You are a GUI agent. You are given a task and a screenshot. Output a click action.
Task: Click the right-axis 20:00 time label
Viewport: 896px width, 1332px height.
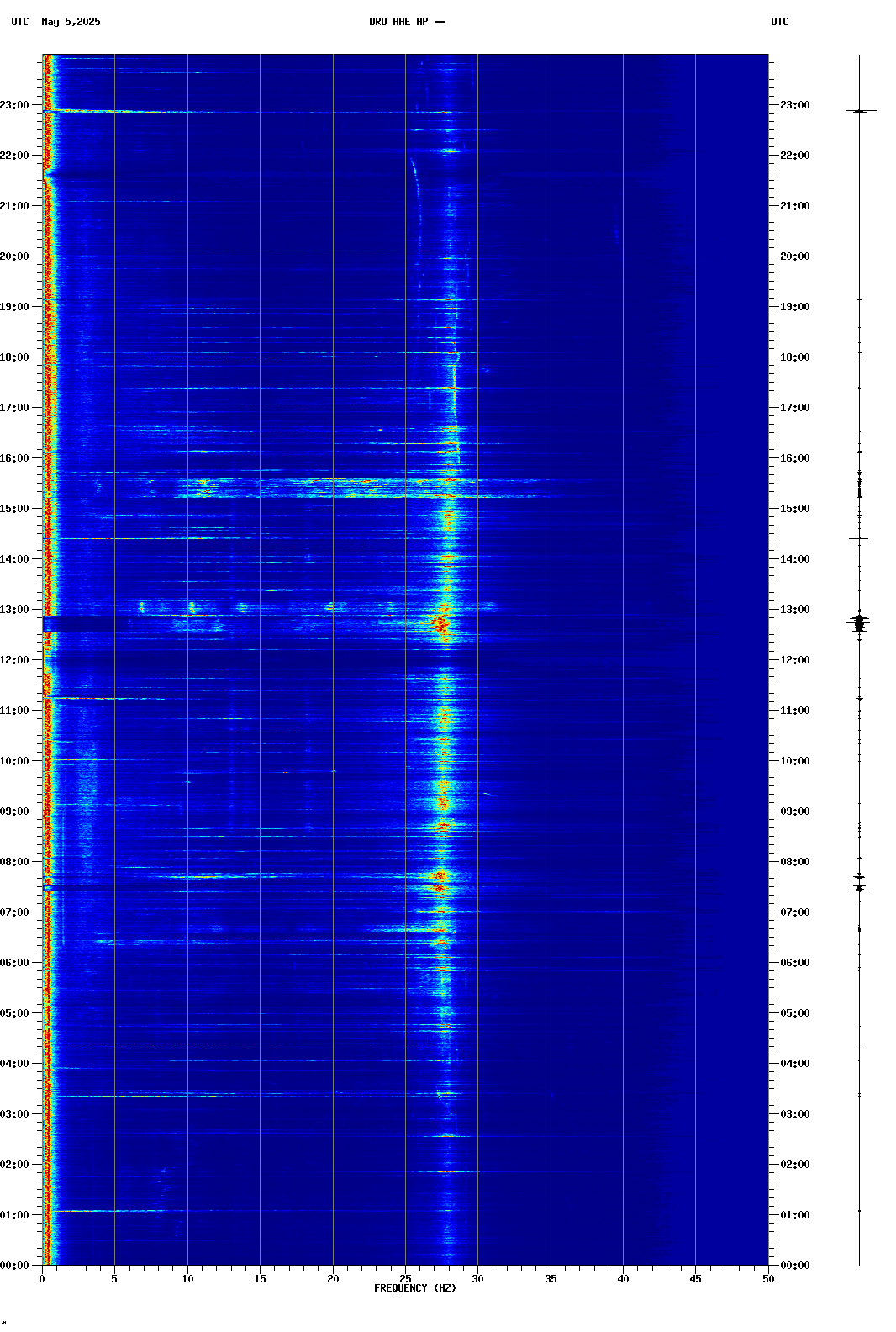point(795,256)
